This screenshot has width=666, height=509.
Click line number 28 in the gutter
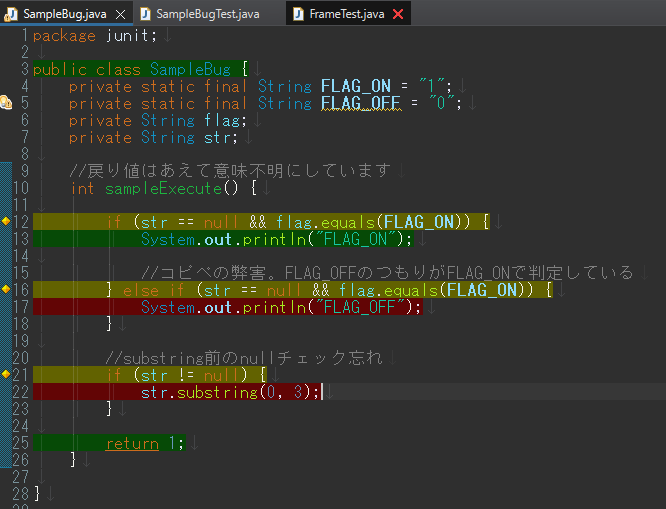21,494
